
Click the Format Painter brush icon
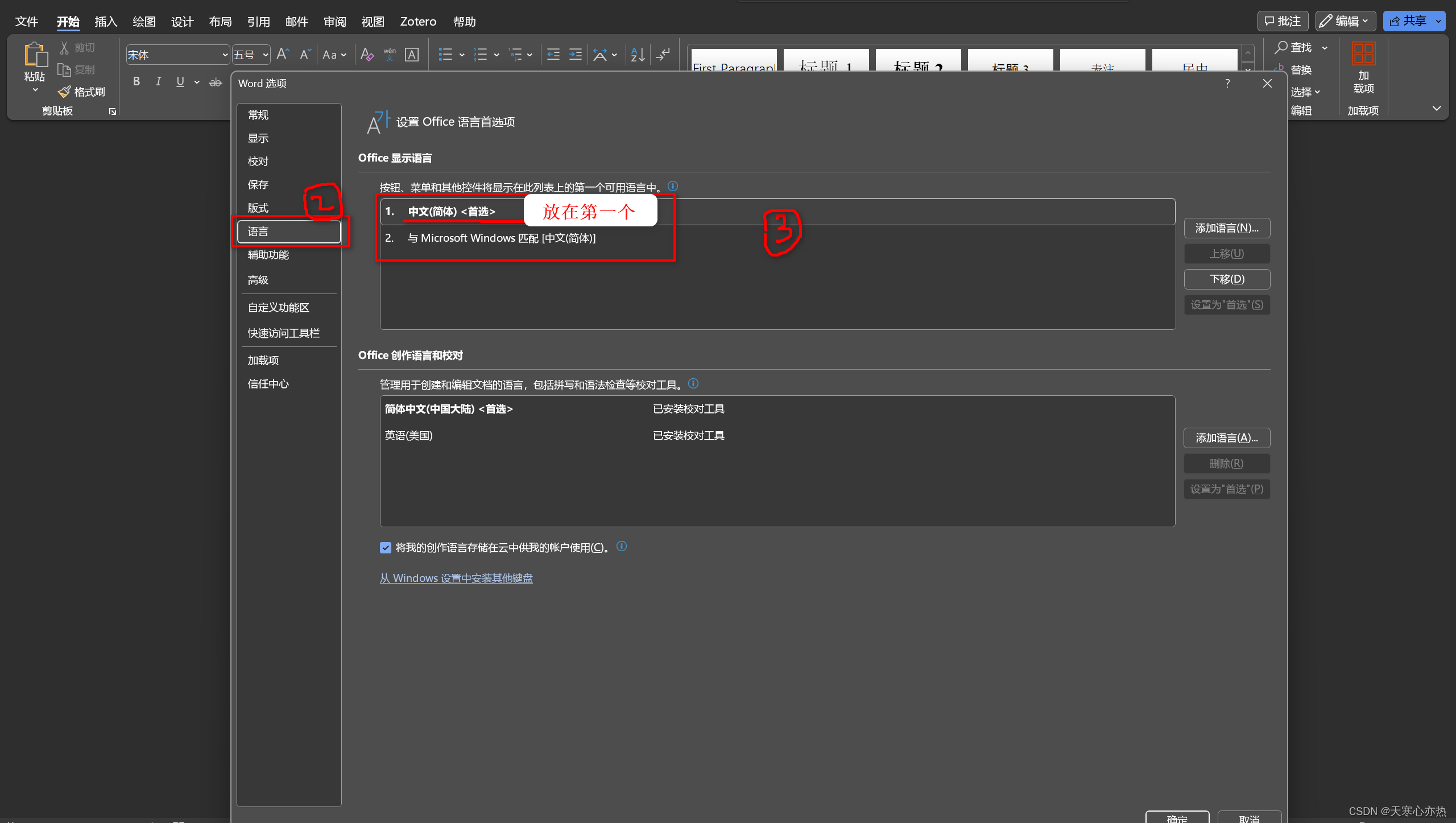(65, 92)
